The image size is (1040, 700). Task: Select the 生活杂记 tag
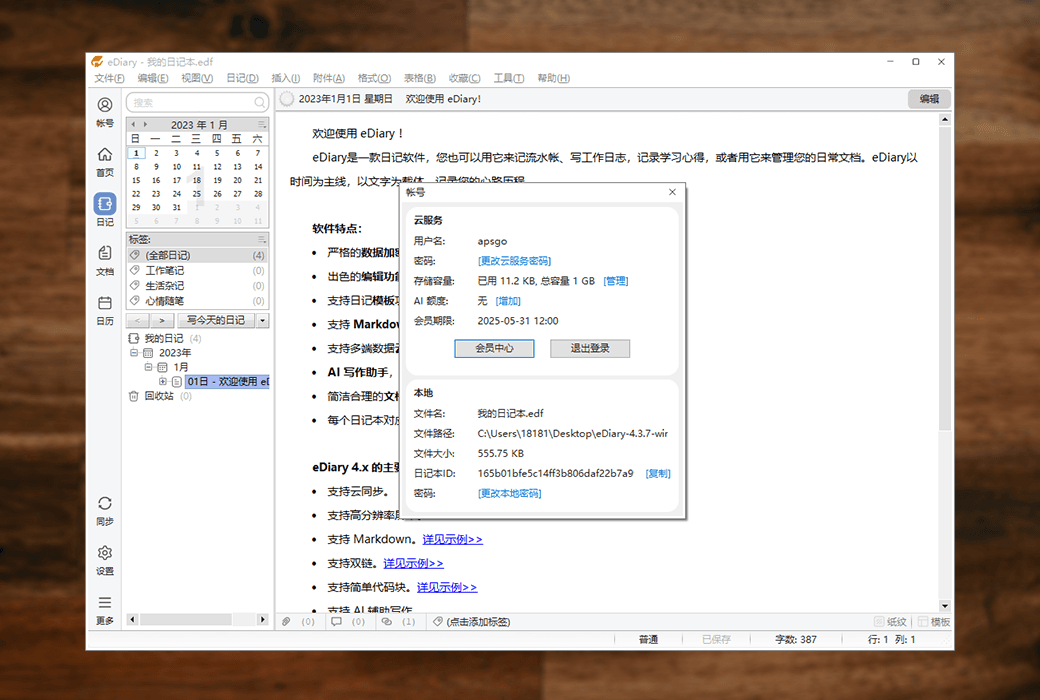[197, 286]
